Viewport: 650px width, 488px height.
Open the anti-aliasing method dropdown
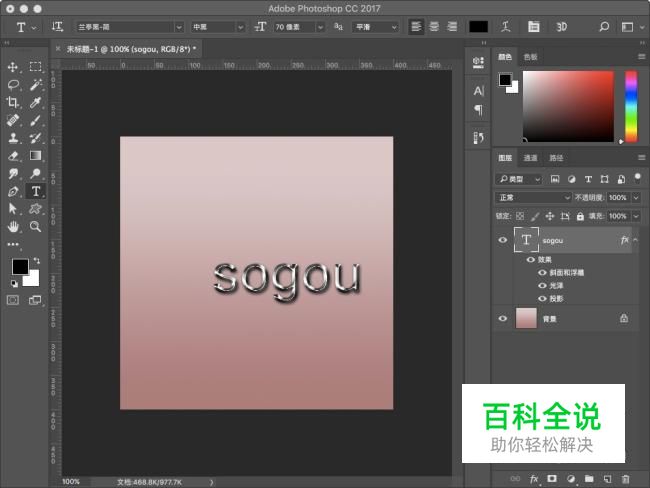point(376,27)
